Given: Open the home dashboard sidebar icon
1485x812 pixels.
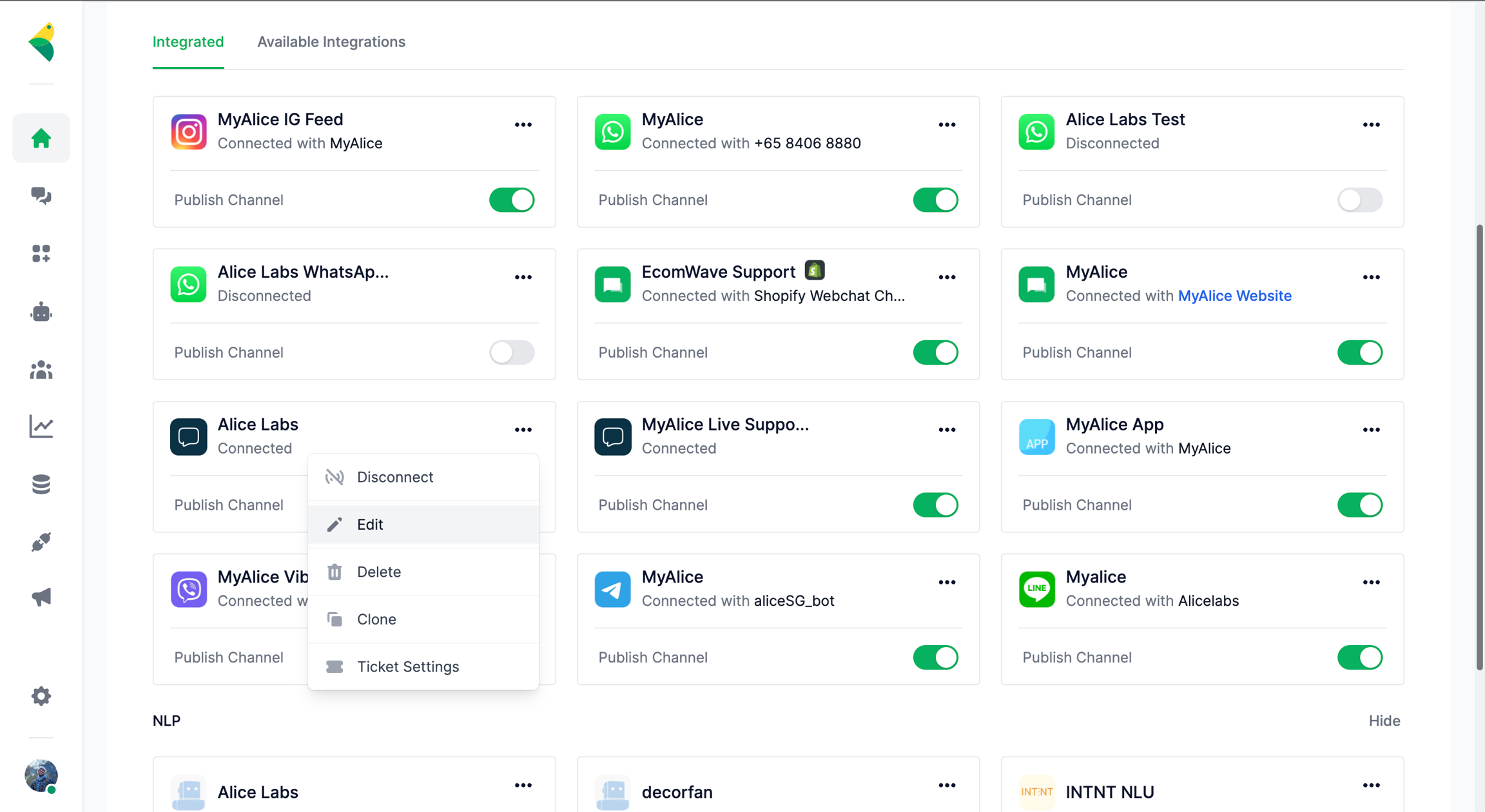Looking at the screenshot, I should tap(41, 138).
